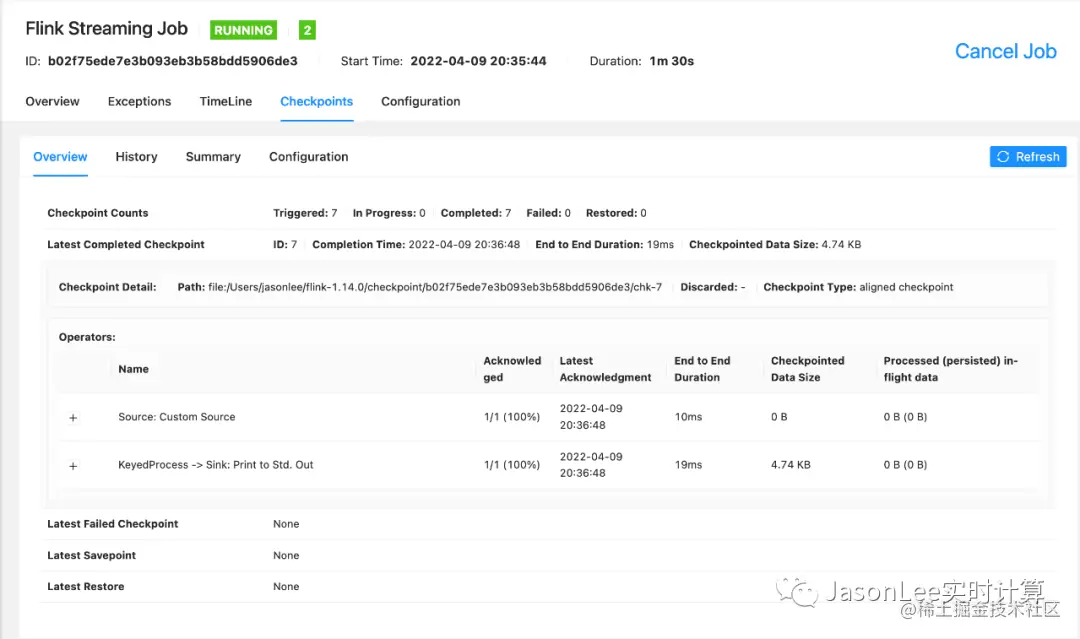Click the checkpoint path ending in chk-7
The width and height of the screenshot is (1080, 639).
[435, 287]
